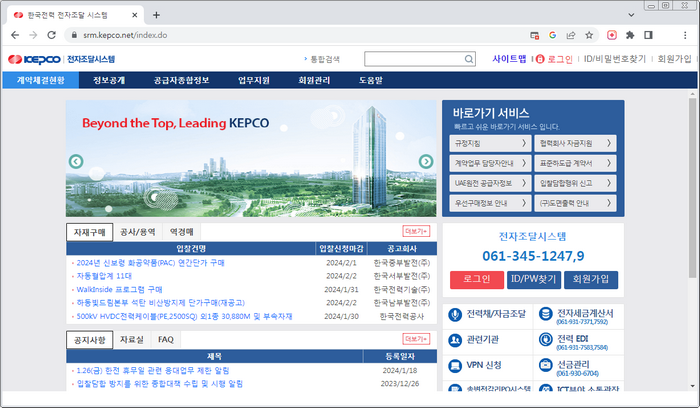Click the lock icon left of the URL
The width and height of the screenshot is (700, 408).
[x=74, y=35]
